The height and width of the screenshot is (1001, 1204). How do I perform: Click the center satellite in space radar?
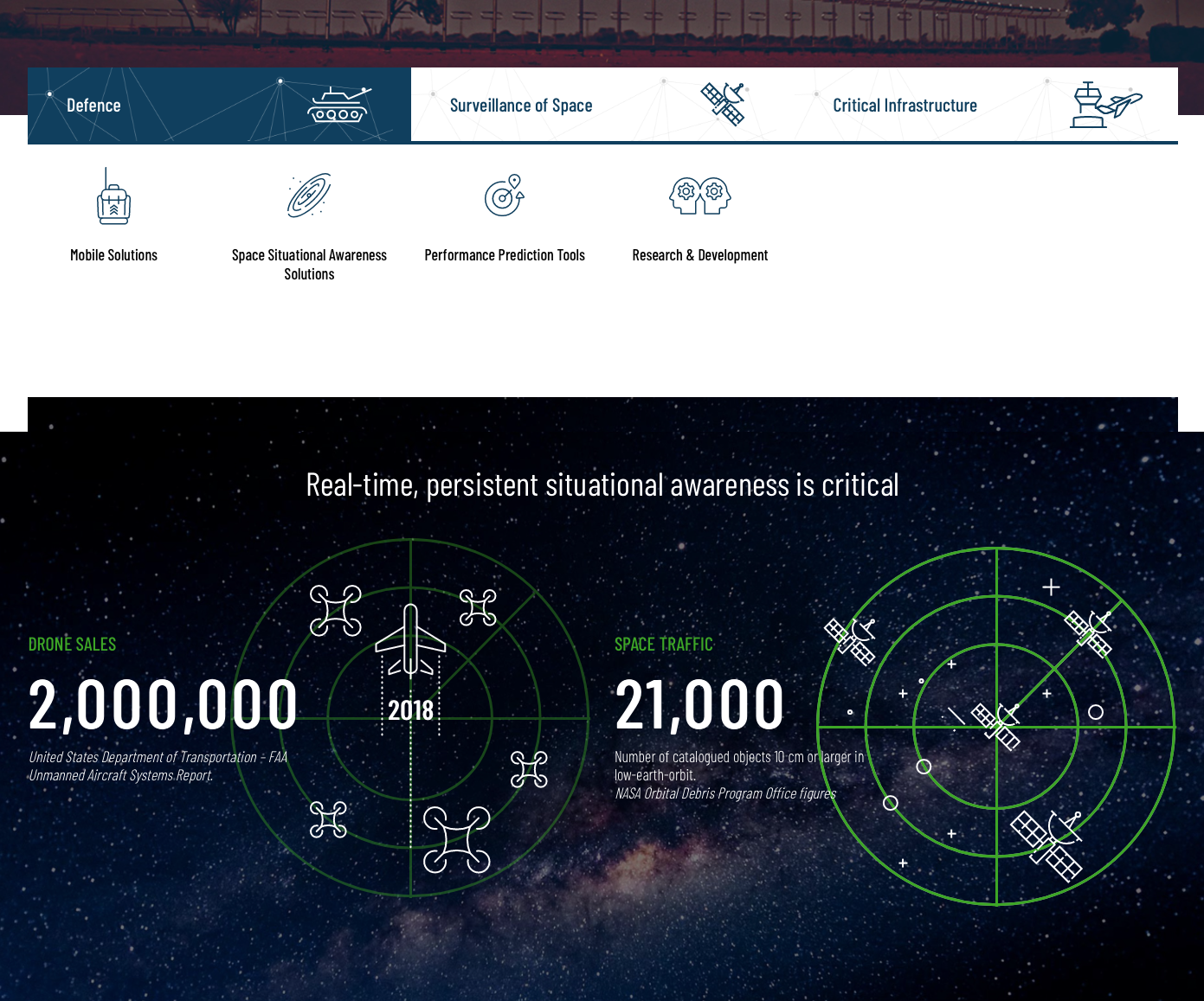click(995, 725)
